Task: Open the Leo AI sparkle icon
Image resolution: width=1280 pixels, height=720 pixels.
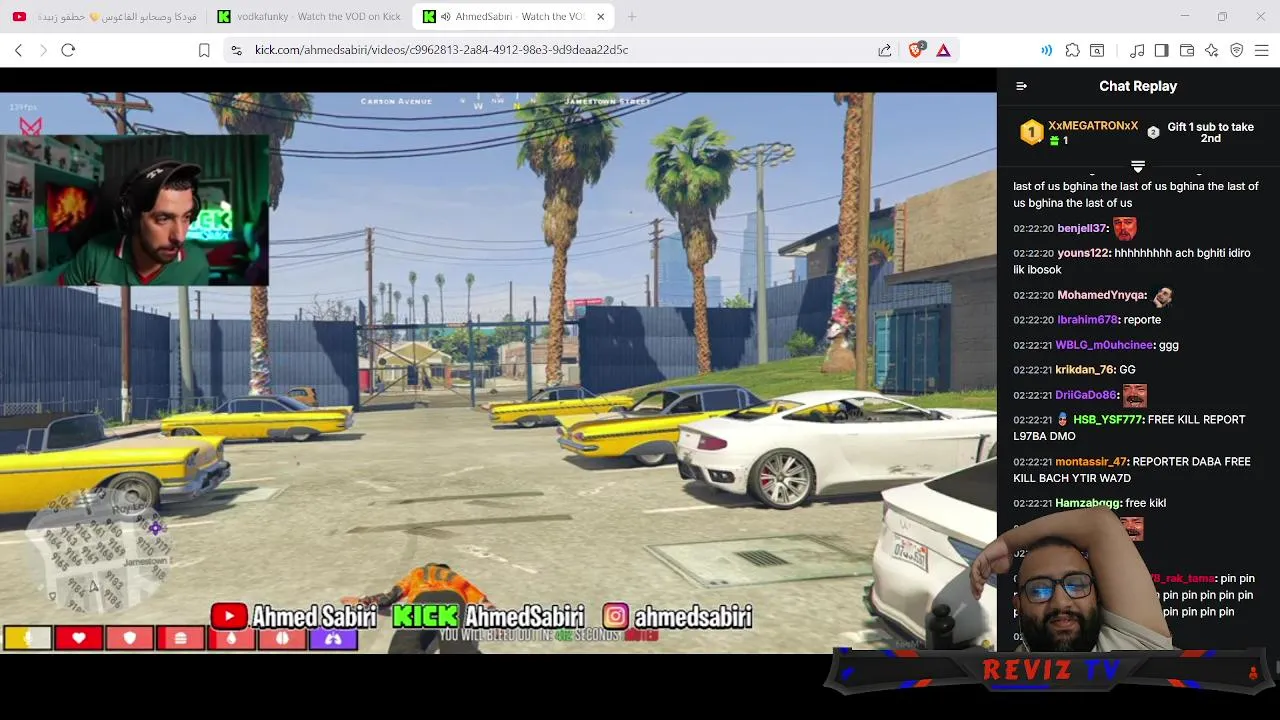Action: point(1212,50)
